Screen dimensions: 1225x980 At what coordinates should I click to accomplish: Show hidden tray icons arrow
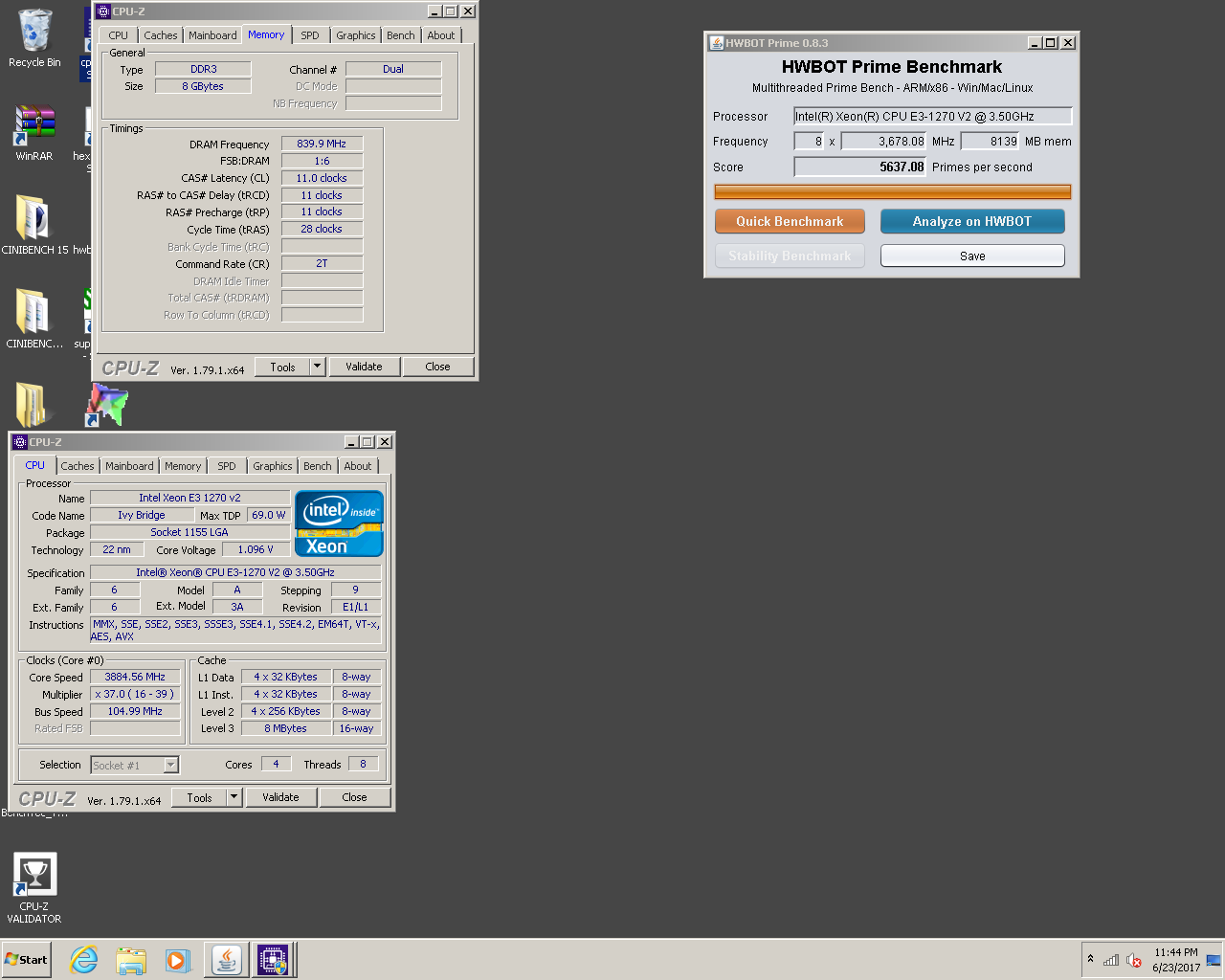(1090, 959)
